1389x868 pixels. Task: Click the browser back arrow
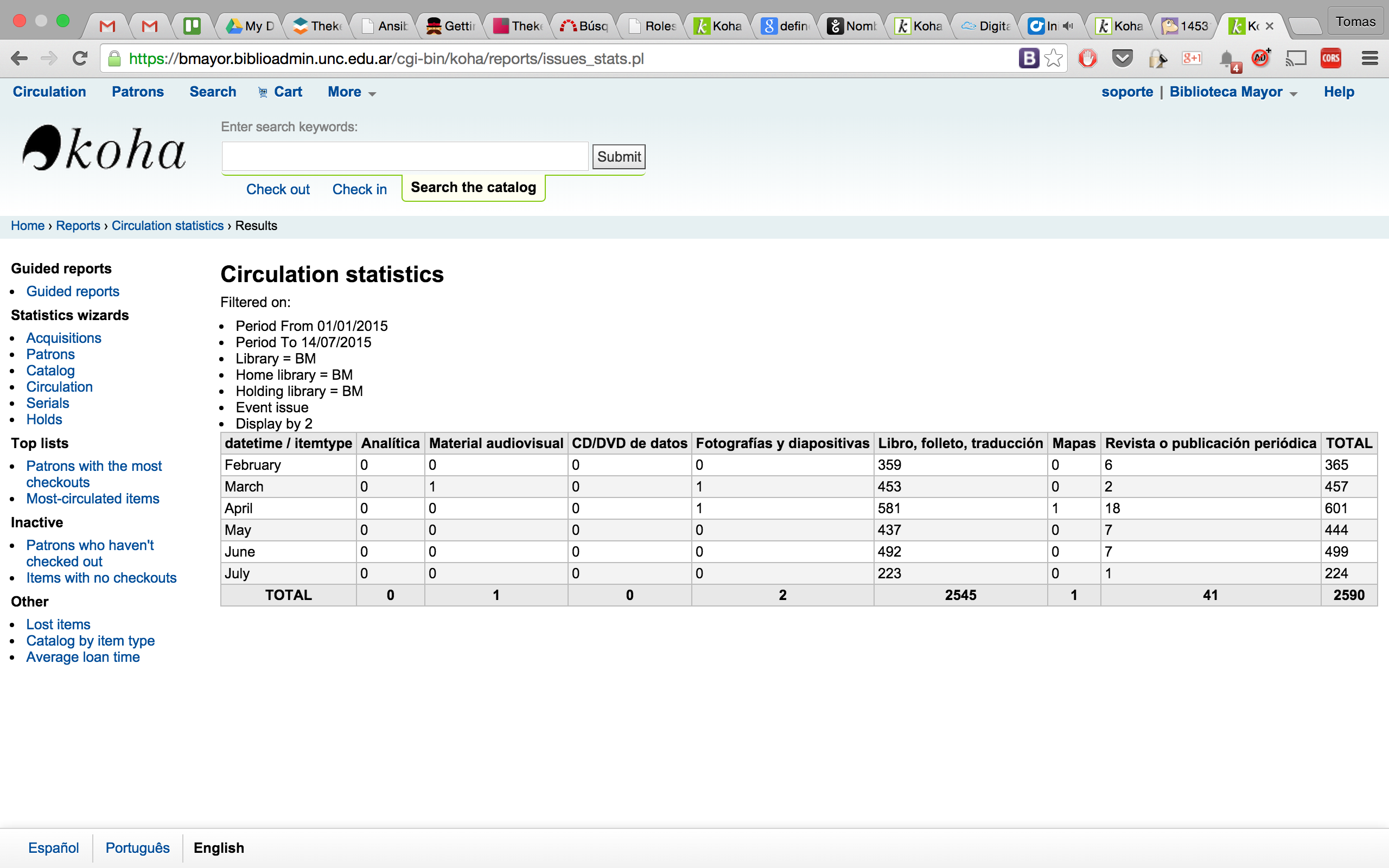[x=19, y=59]
